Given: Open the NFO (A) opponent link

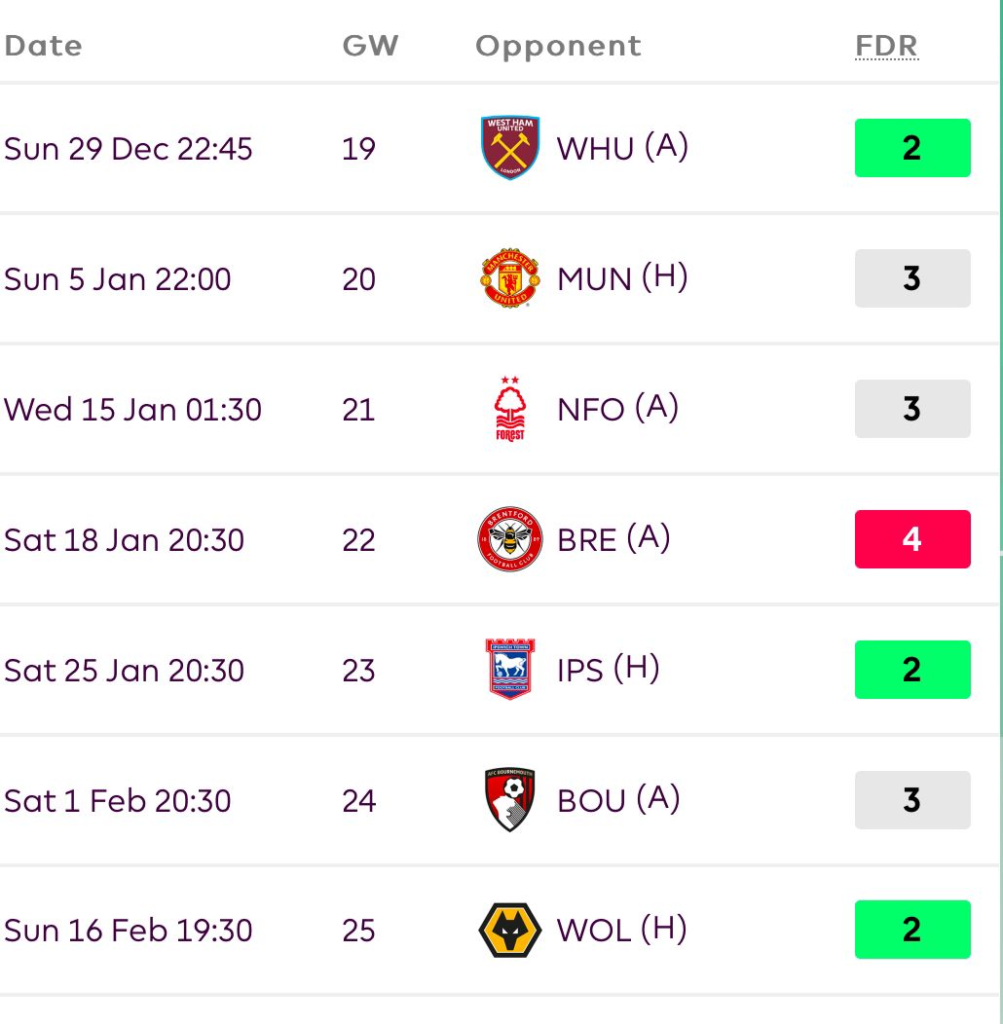Looking at the screenshot, I should [617, 409].
